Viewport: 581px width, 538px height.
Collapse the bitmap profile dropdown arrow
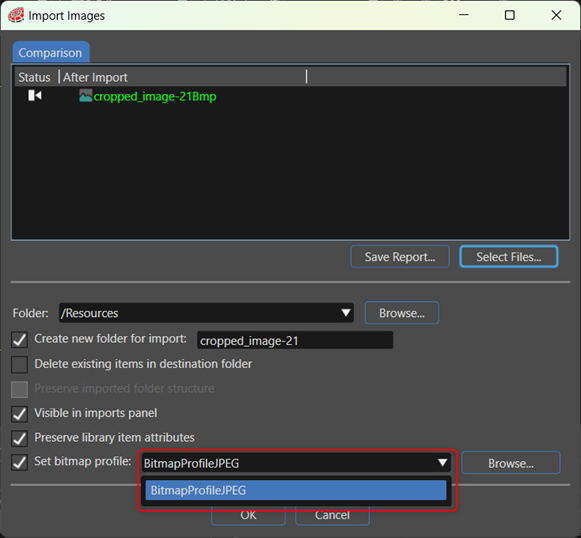(442, 462)
